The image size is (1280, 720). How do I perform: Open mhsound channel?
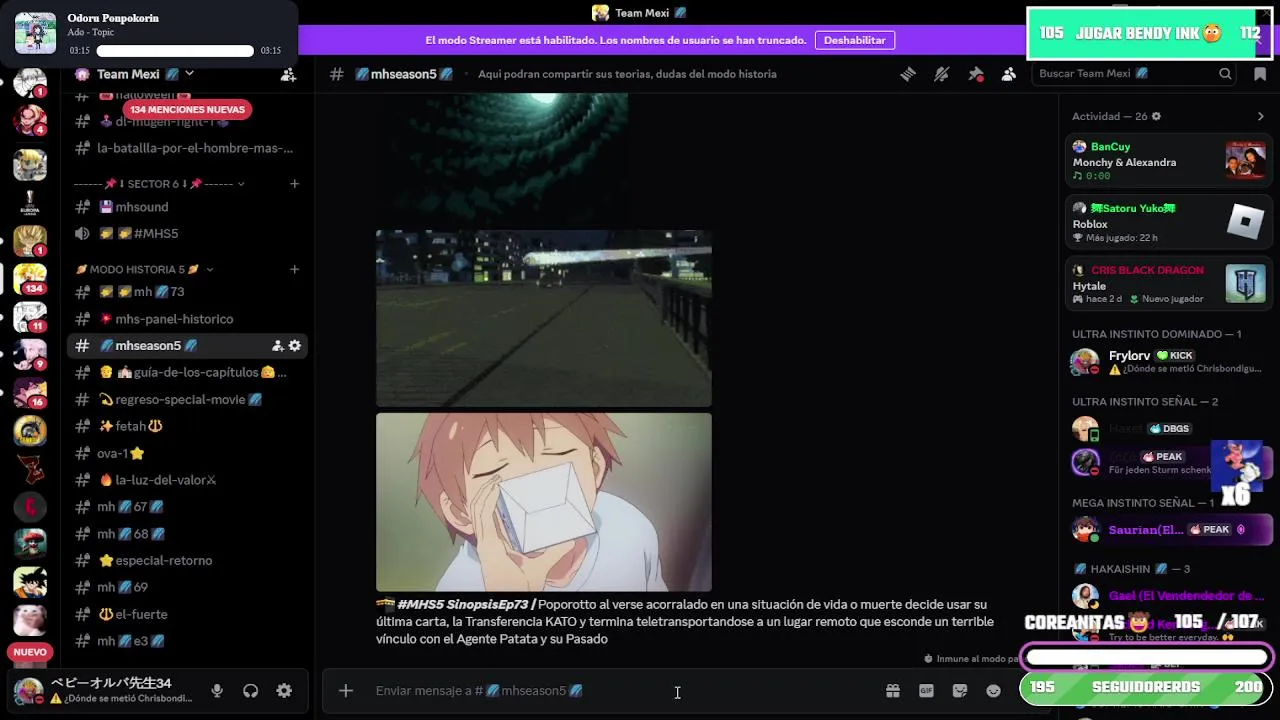(x=187, y=207)
